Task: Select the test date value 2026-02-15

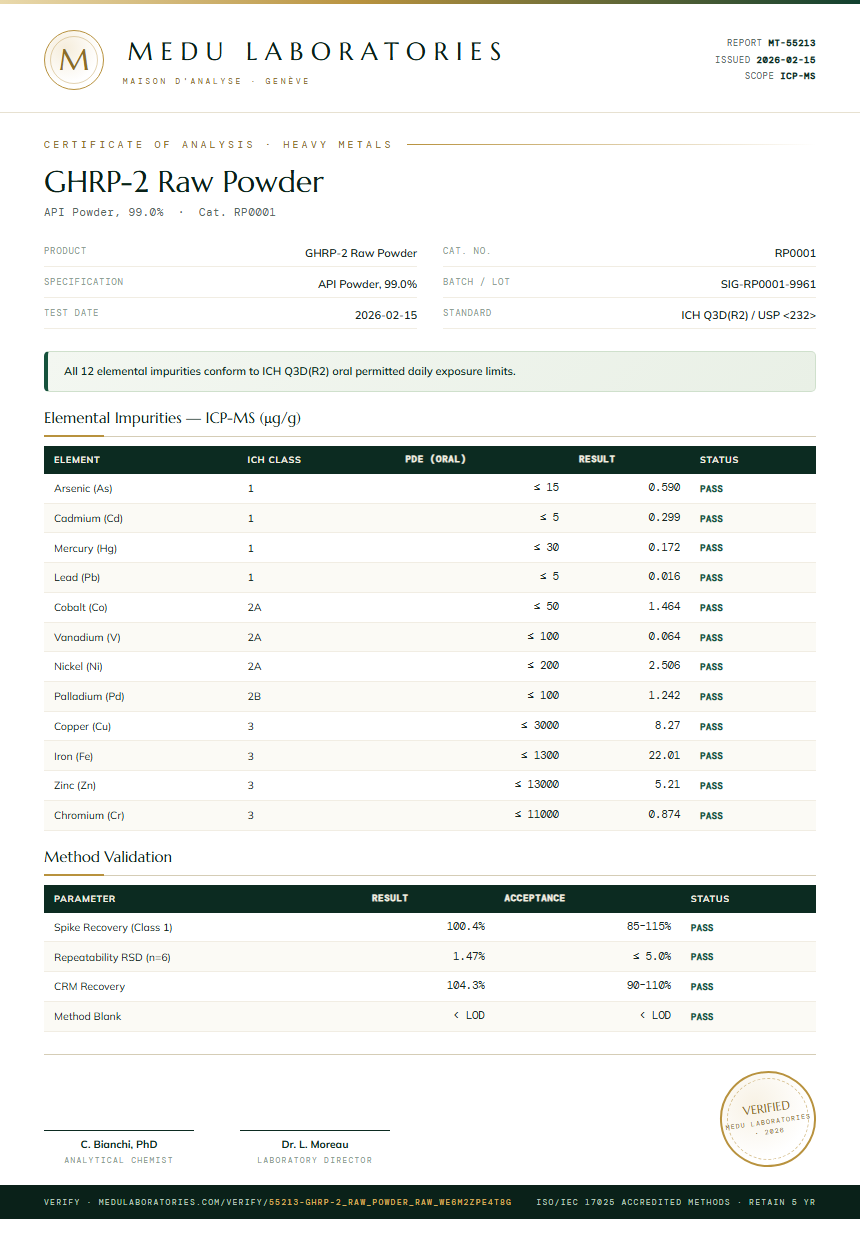Action: 386,315
